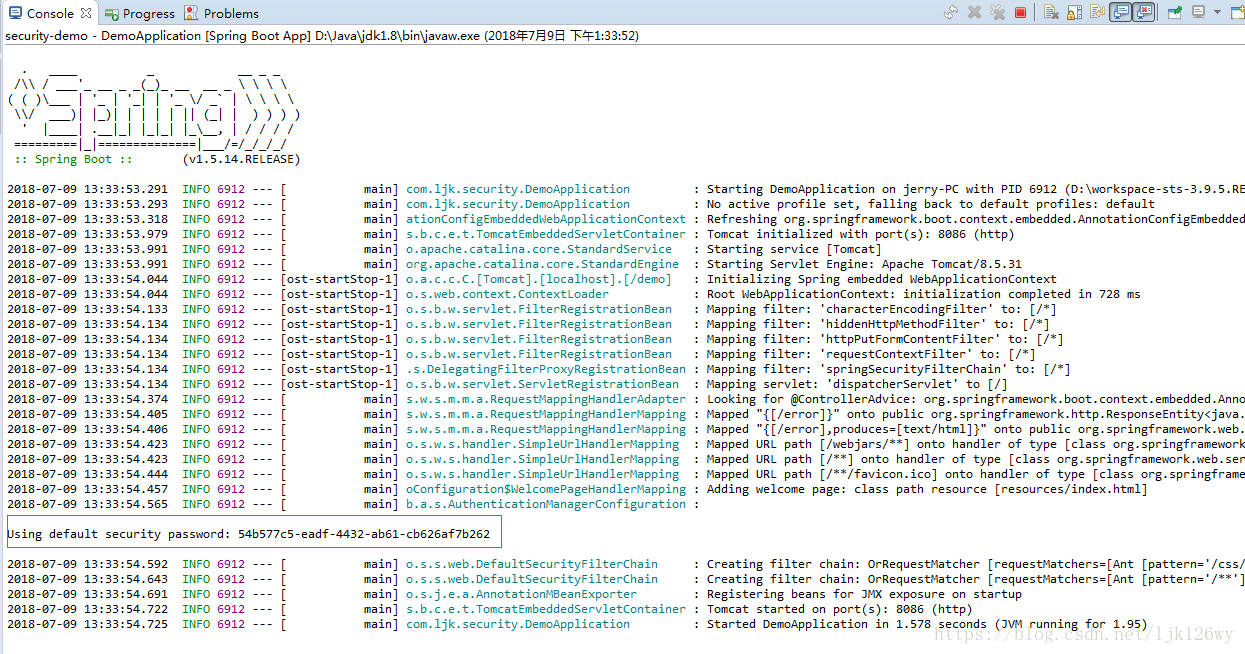Click the Console tab icon
Viewport: 1245px width, 654px height.
click(14, 13)
